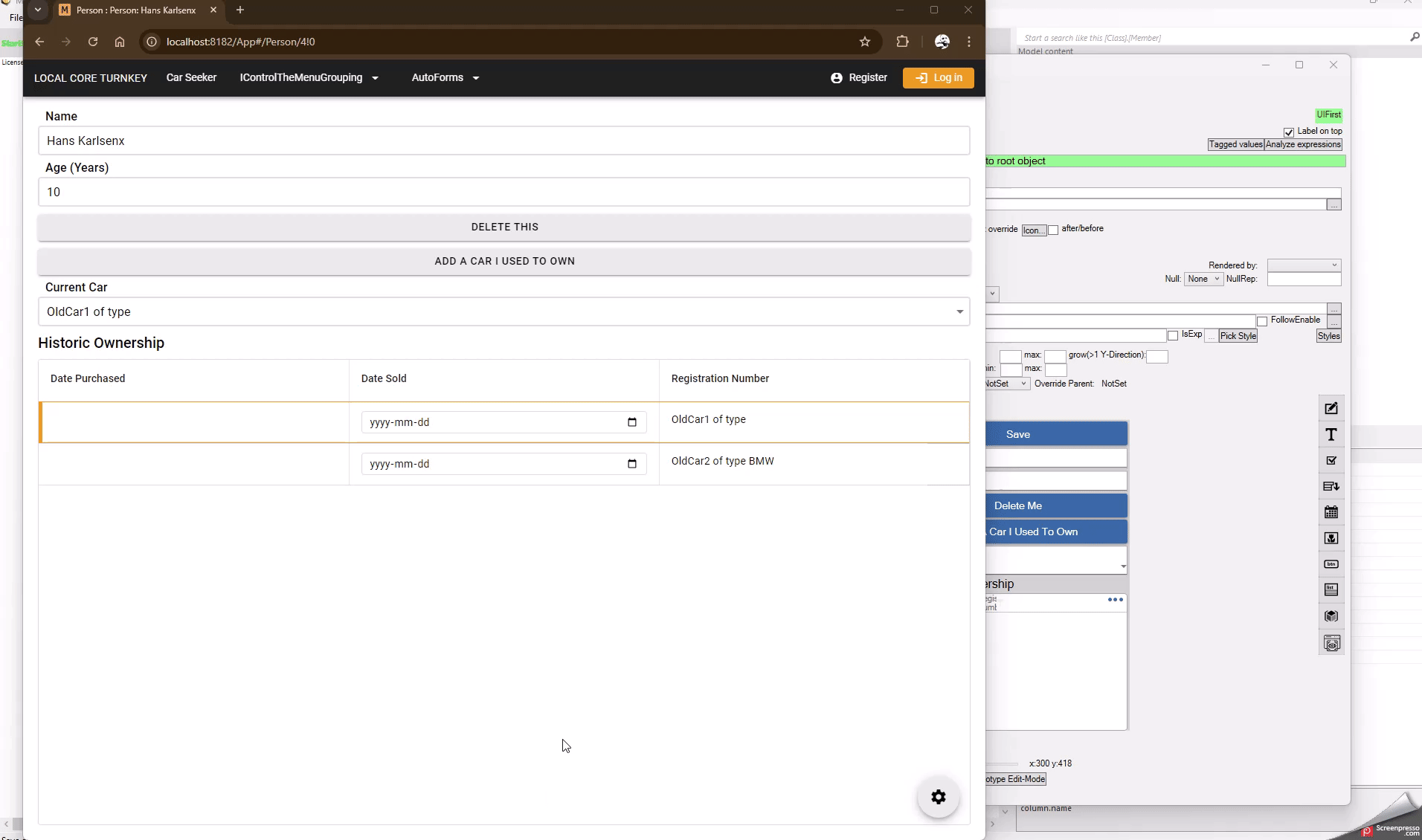Open the AutoForms menu
Screen dimensions: 1422x840
(445, 78)
